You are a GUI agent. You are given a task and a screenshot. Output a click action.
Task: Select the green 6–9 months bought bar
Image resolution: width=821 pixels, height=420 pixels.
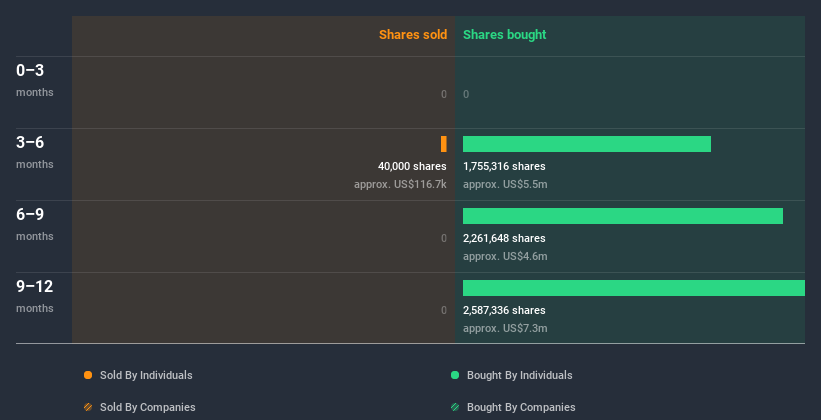coord(623,216)
